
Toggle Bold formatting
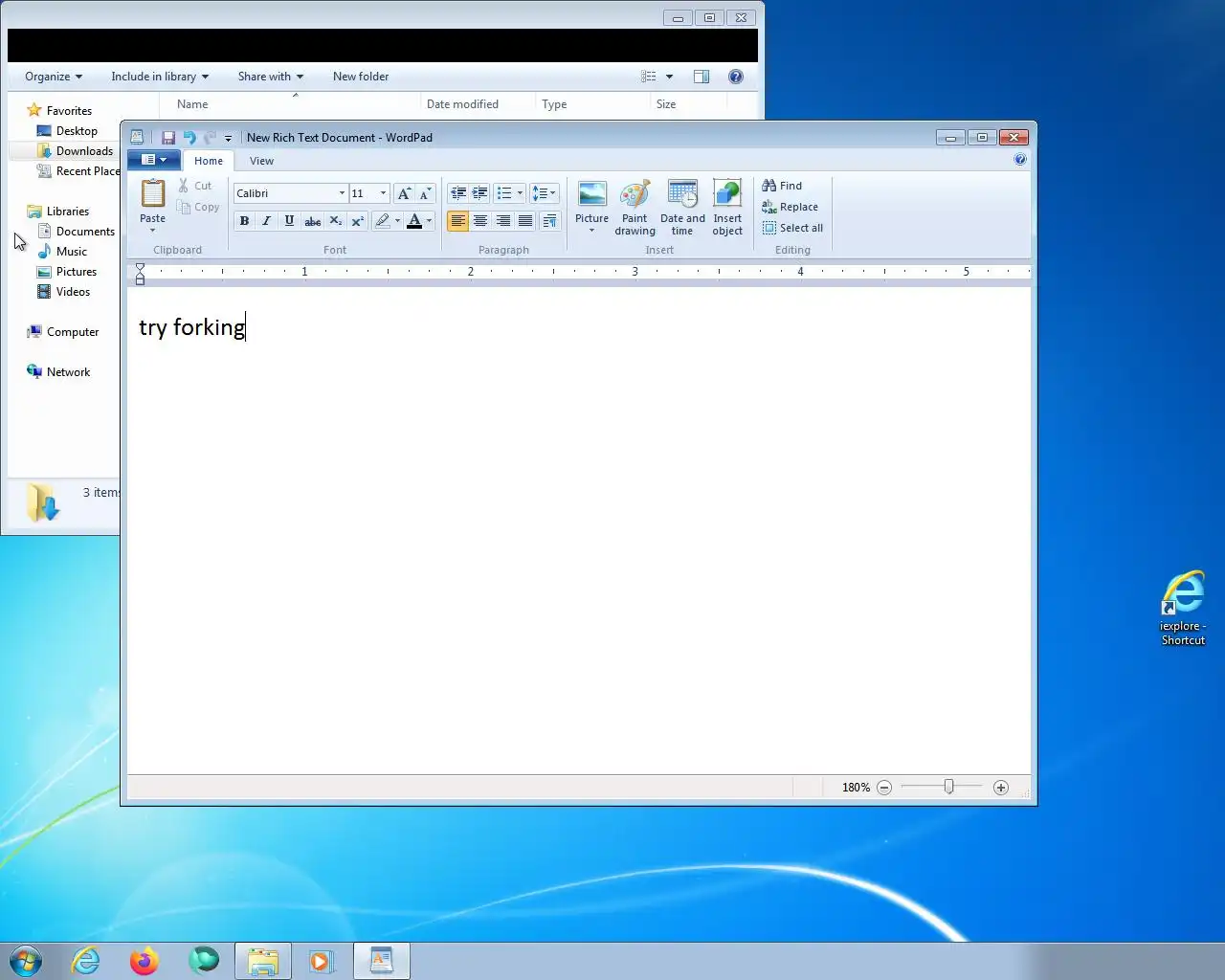(x=244, y=221)
